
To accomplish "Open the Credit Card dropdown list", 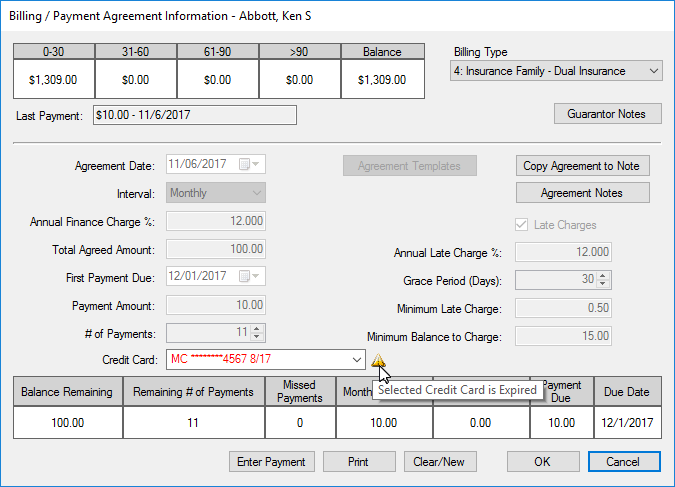I will tap(357, 360).
